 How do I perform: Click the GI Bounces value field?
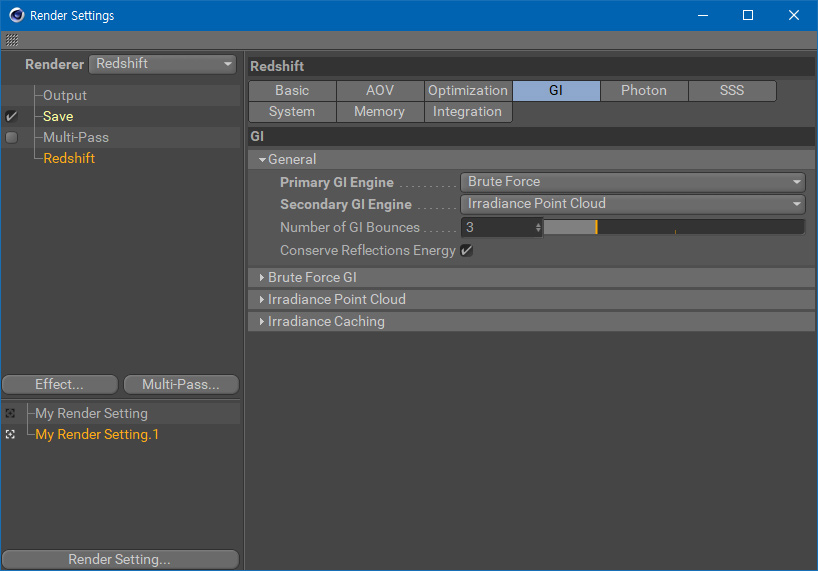click(x=498, y=227)
